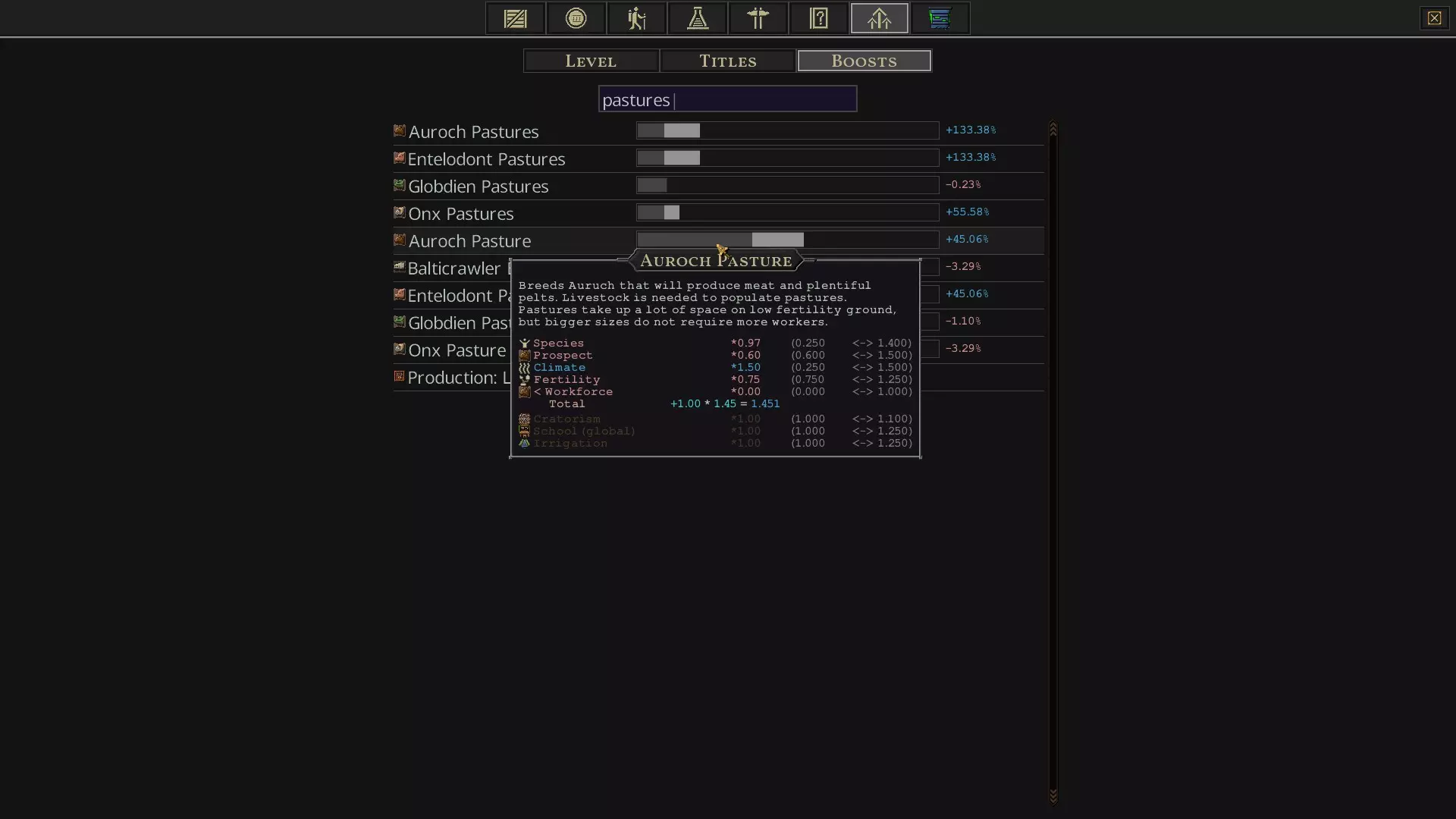Click the Onx Pastures icon
The height and width of the screenshot is (819, 1456).
coord(400,213)
